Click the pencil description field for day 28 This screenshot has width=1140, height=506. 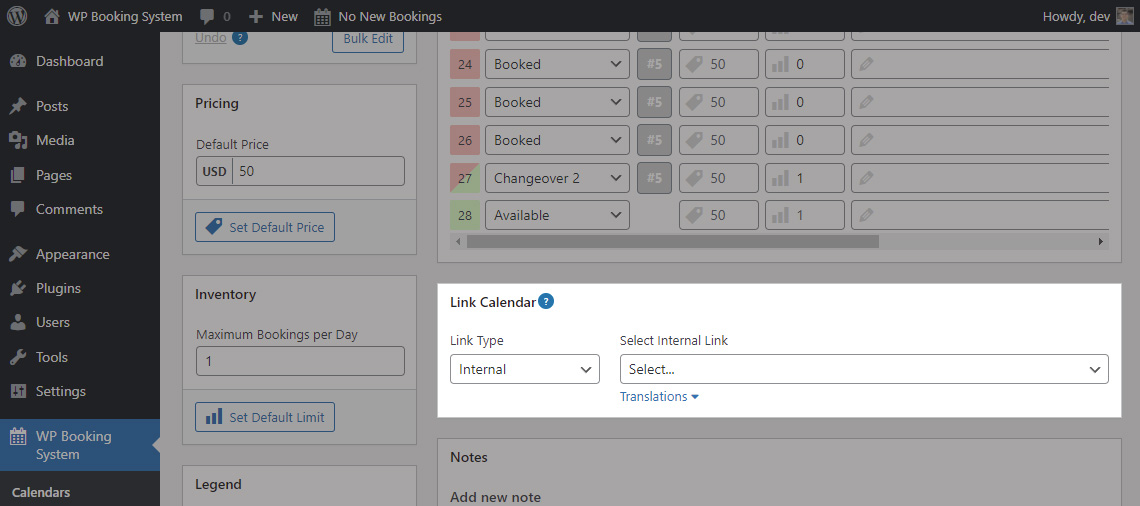(x=979, y=215)
